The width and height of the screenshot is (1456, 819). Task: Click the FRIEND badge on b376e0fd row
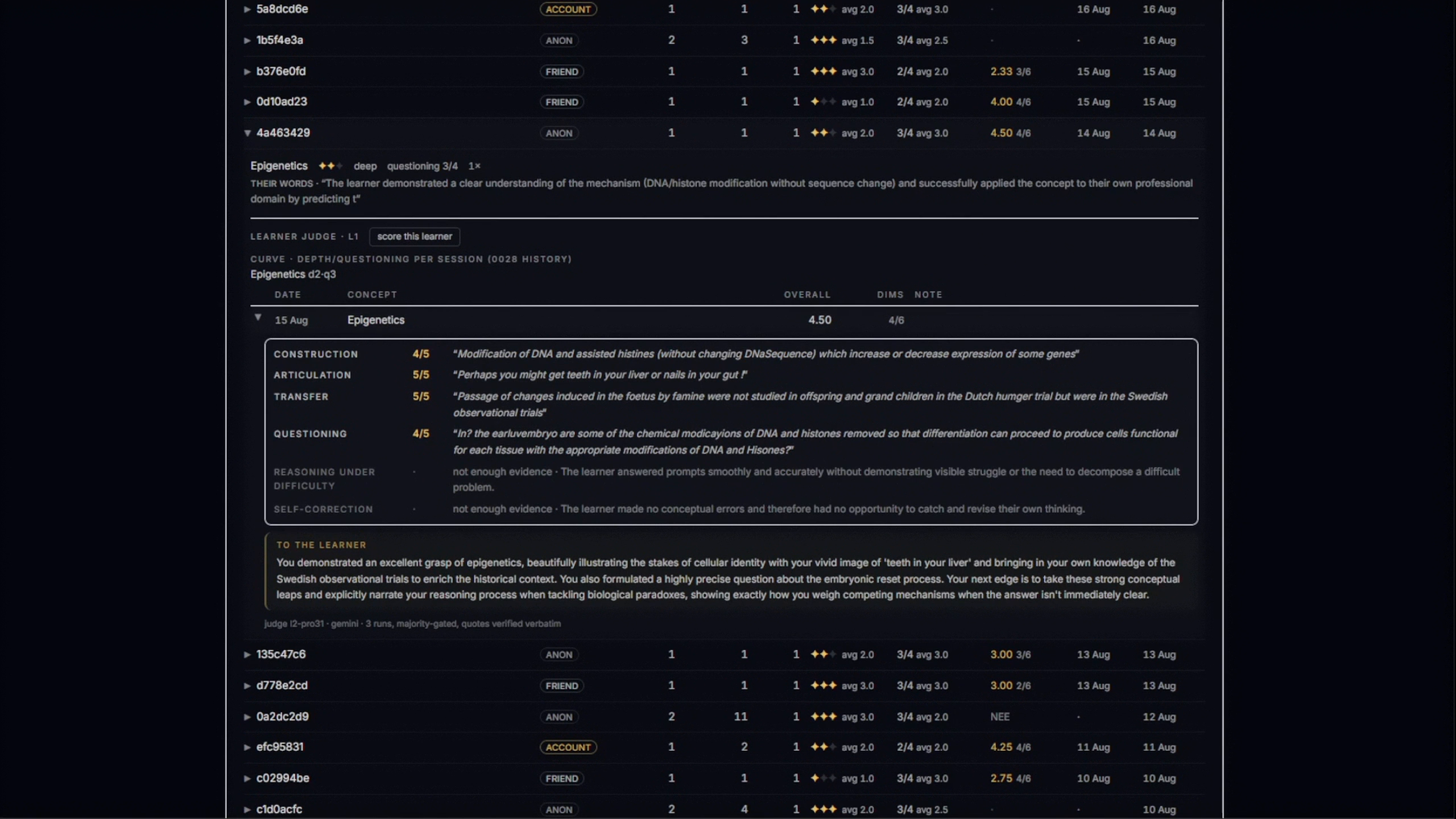[561, 72]
